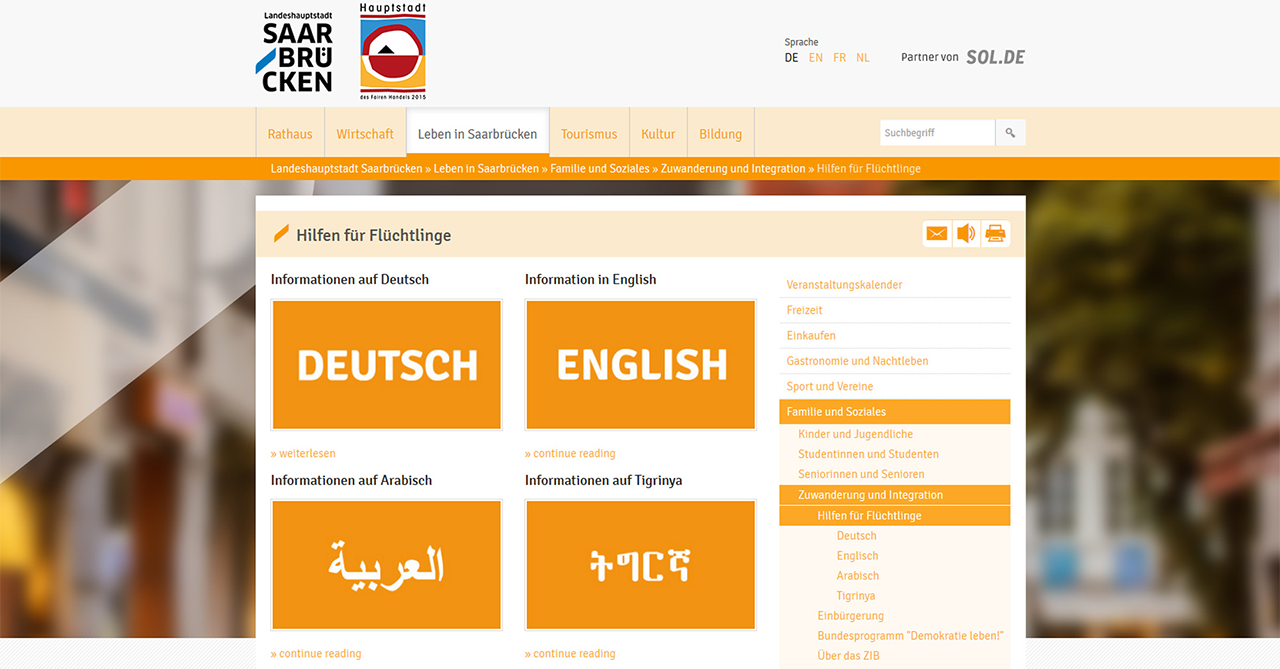The height and width of the screenshot is (669, 1280).
Task: Open the ENGLISH orange tile
Action: 641,365
